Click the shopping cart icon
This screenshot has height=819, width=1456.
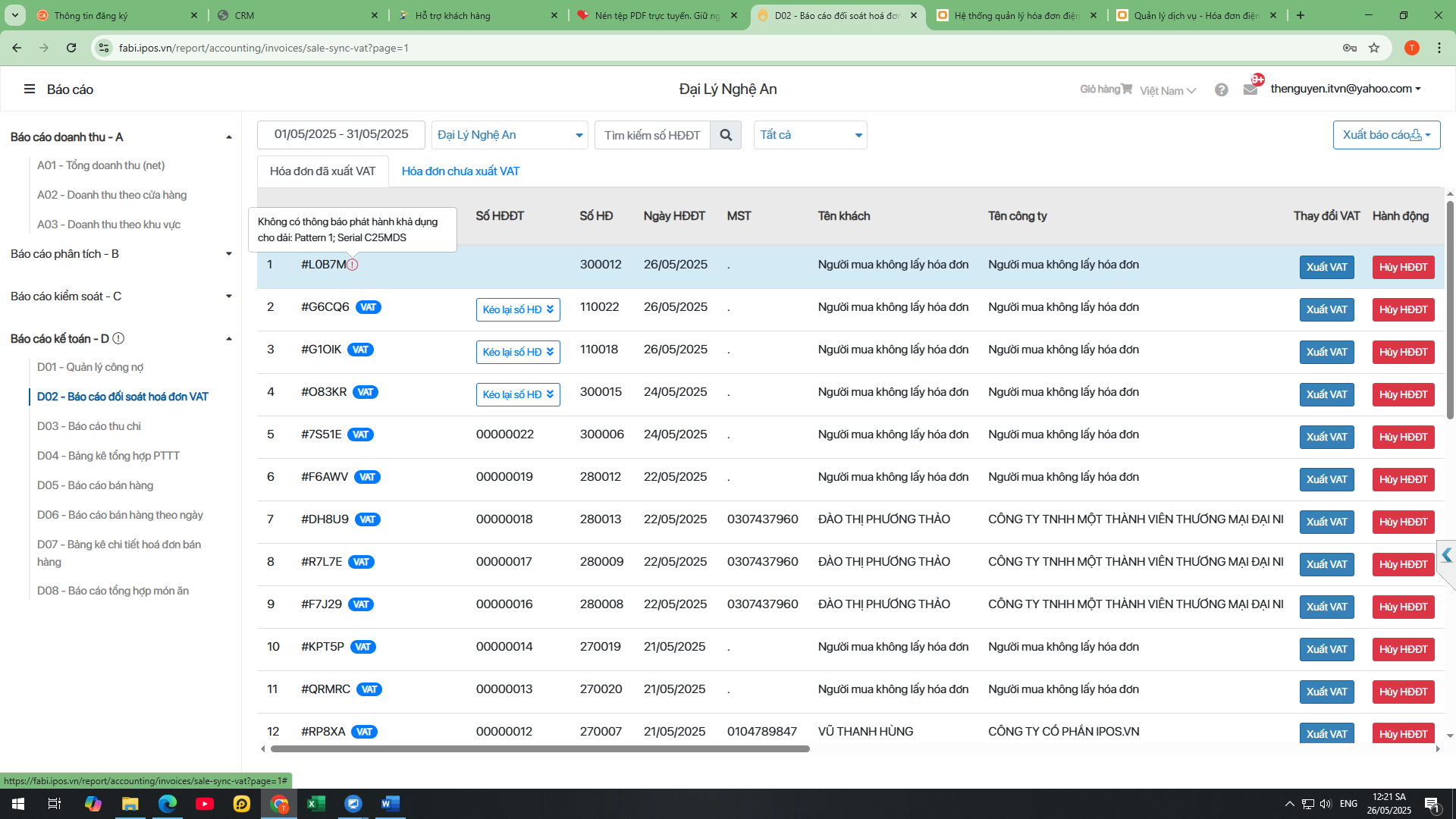click(x=1127, y=89)
